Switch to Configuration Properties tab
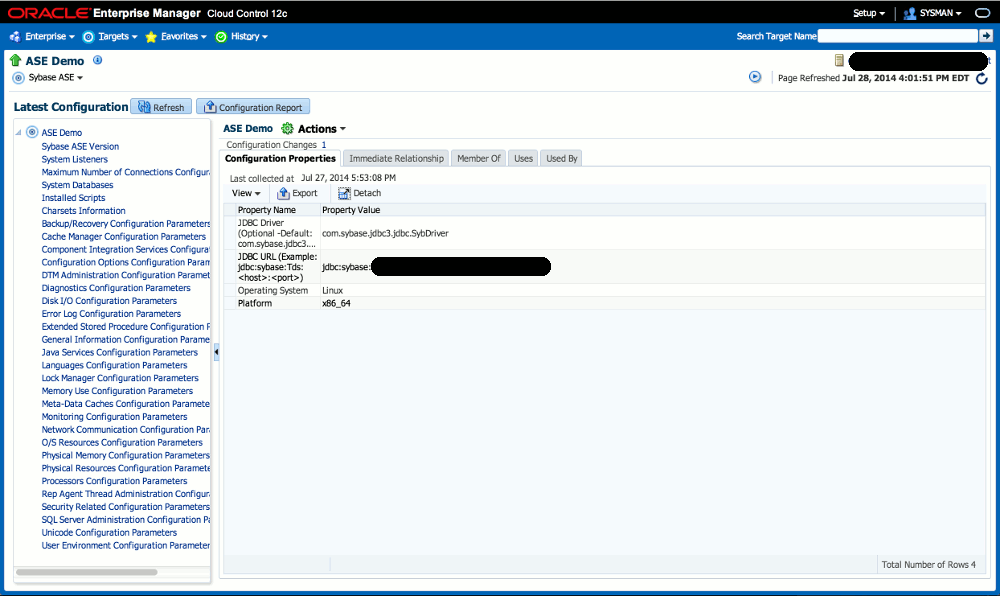The image size is (1000, 596). click(280, 158)
